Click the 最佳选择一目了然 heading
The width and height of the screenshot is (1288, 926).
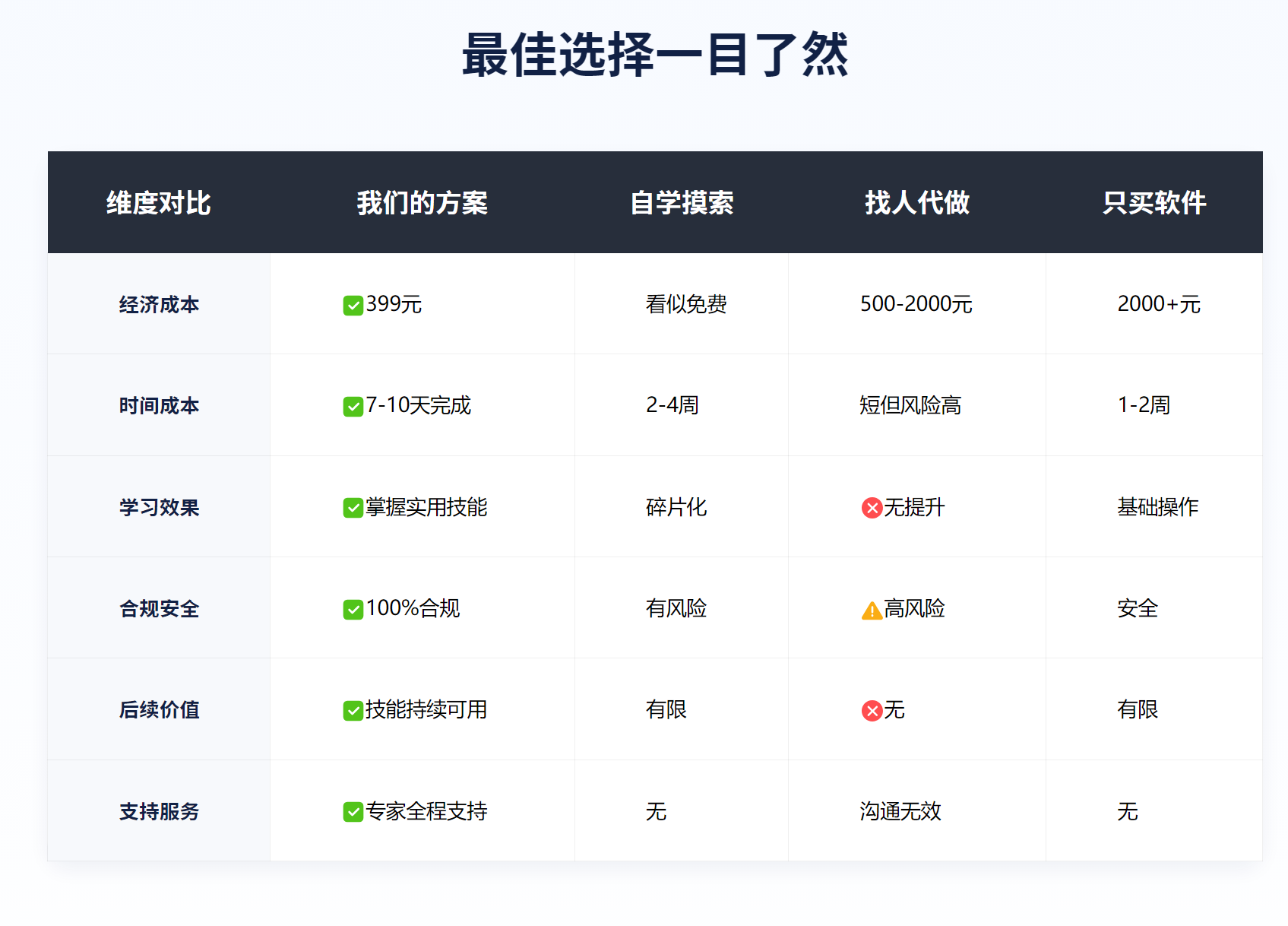pos(654,55)
